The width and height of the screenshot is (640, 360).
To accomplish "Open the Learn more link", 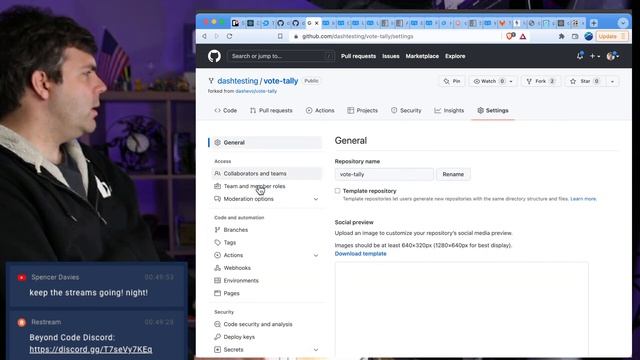I will (x=583, y=199).
